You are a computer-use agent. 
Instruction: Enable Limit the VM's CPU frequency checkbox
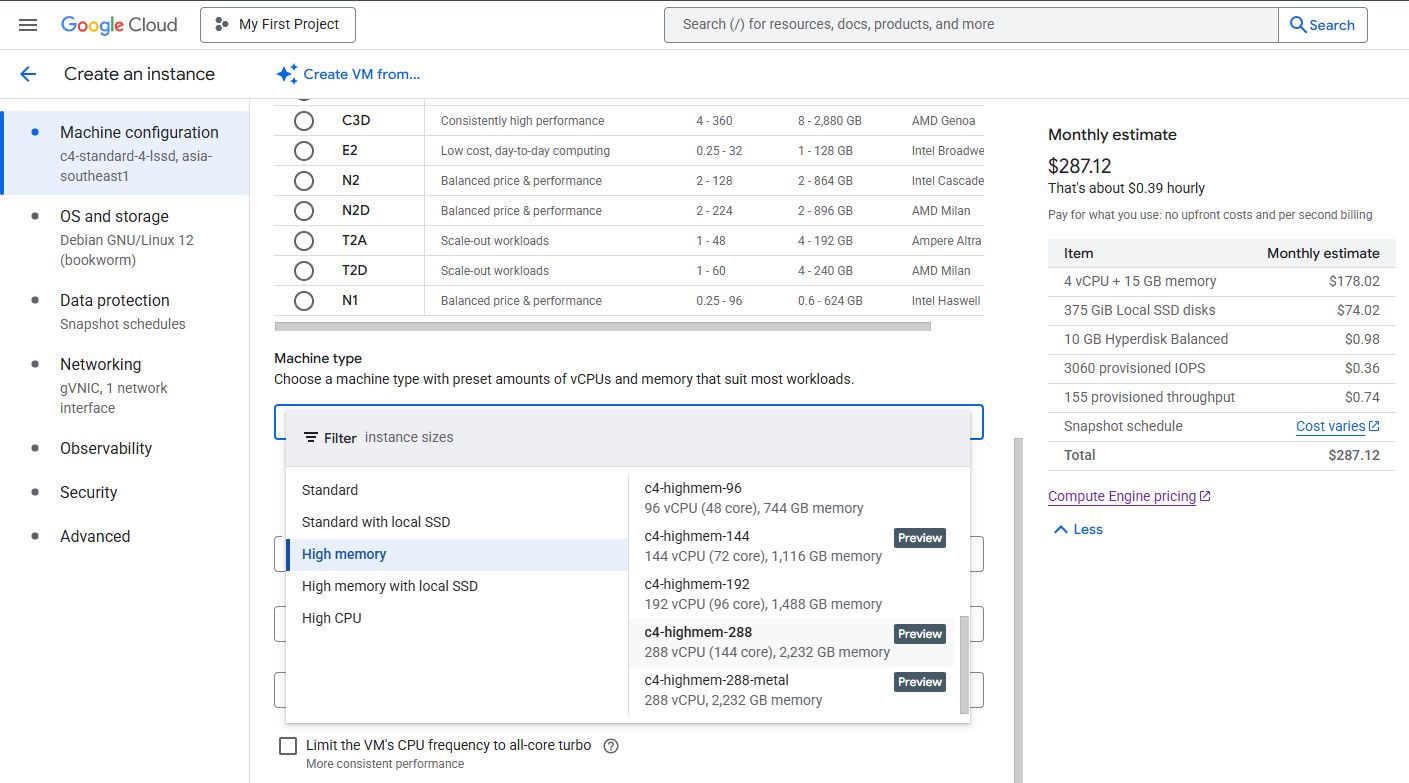click(288, 746)
